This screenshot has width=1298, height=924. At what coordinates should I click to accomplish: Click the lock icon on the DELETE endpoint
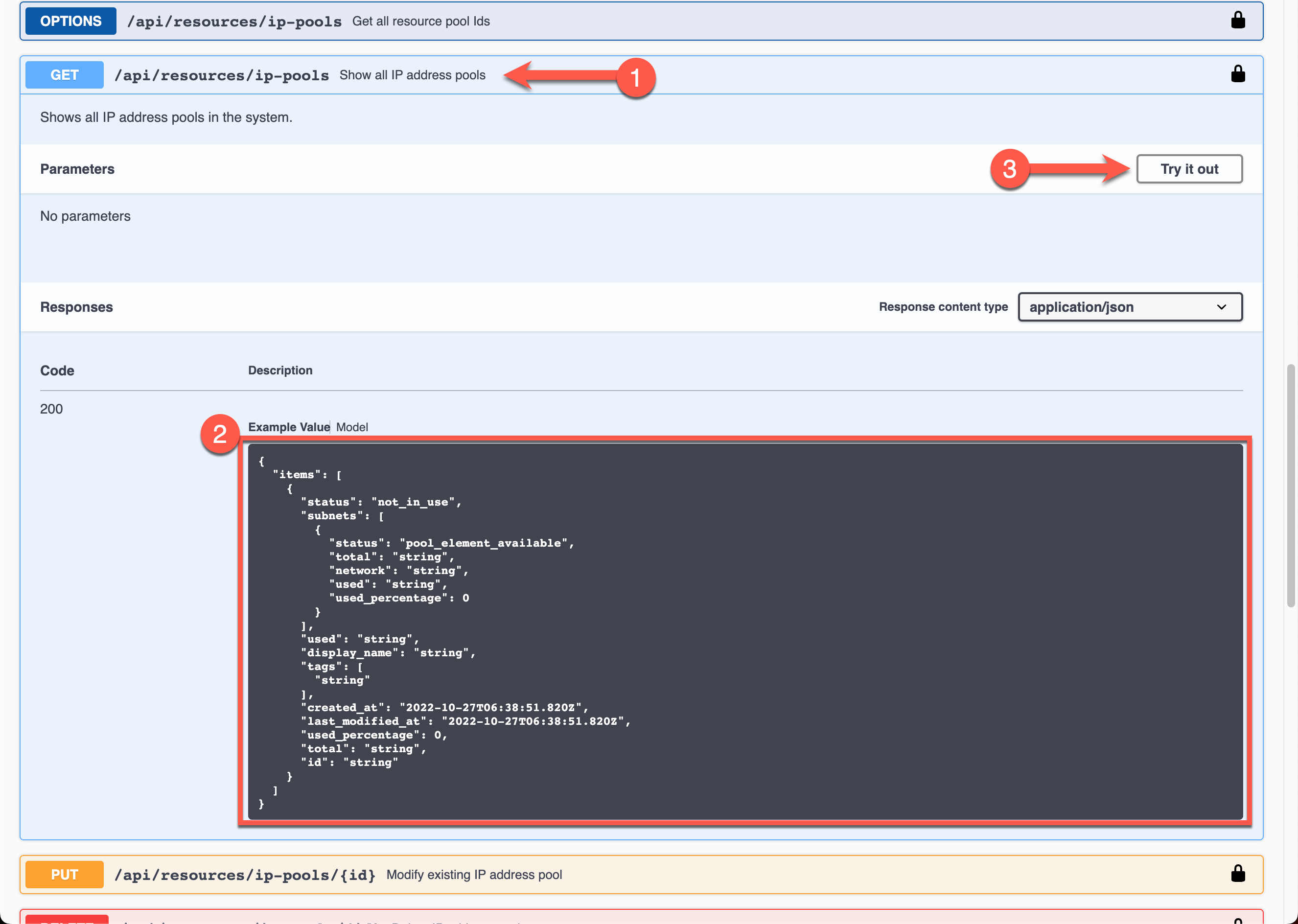click(x=1238, y=920)
